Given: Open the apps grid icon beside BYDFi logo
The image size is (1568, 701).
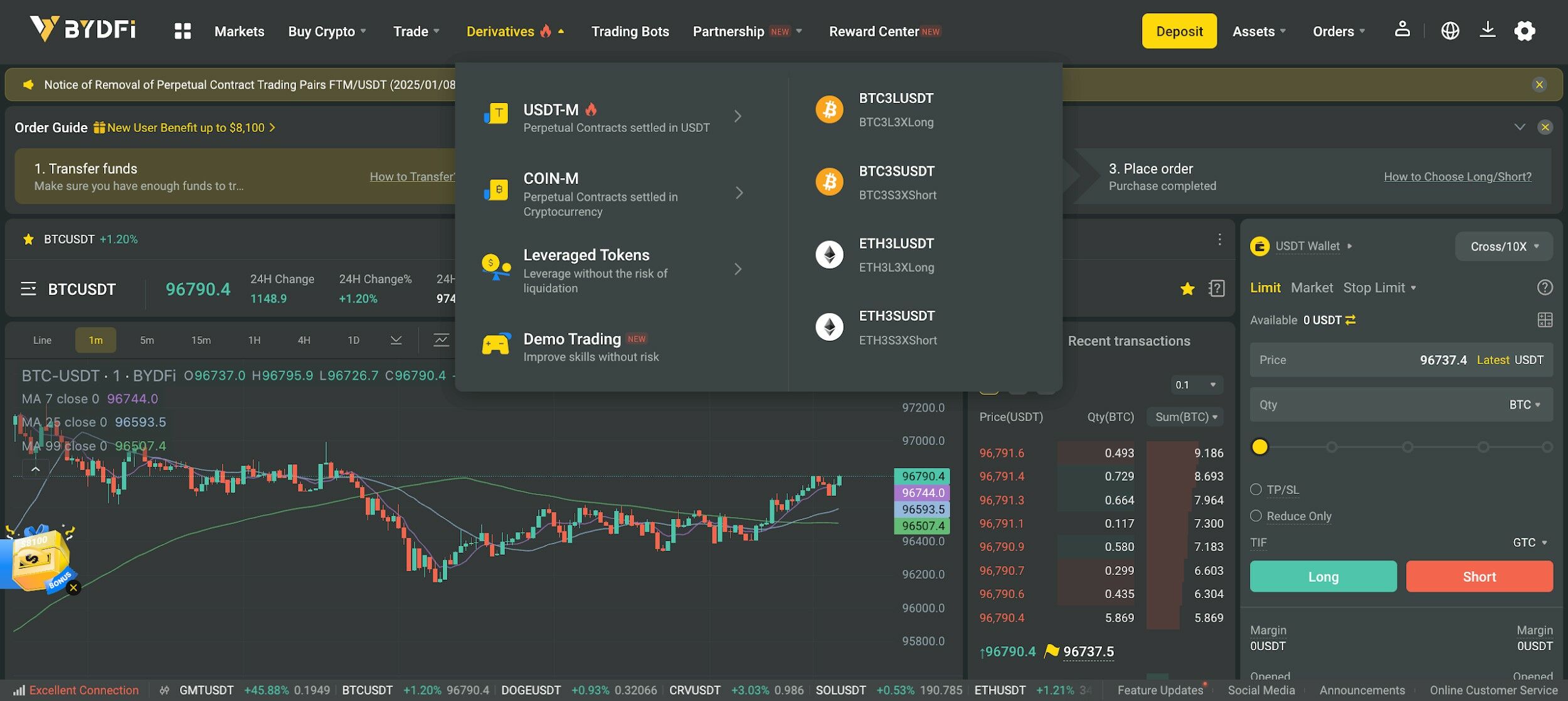Looking at the screenshot, I should pyautogui.click(x=181, y=30).
